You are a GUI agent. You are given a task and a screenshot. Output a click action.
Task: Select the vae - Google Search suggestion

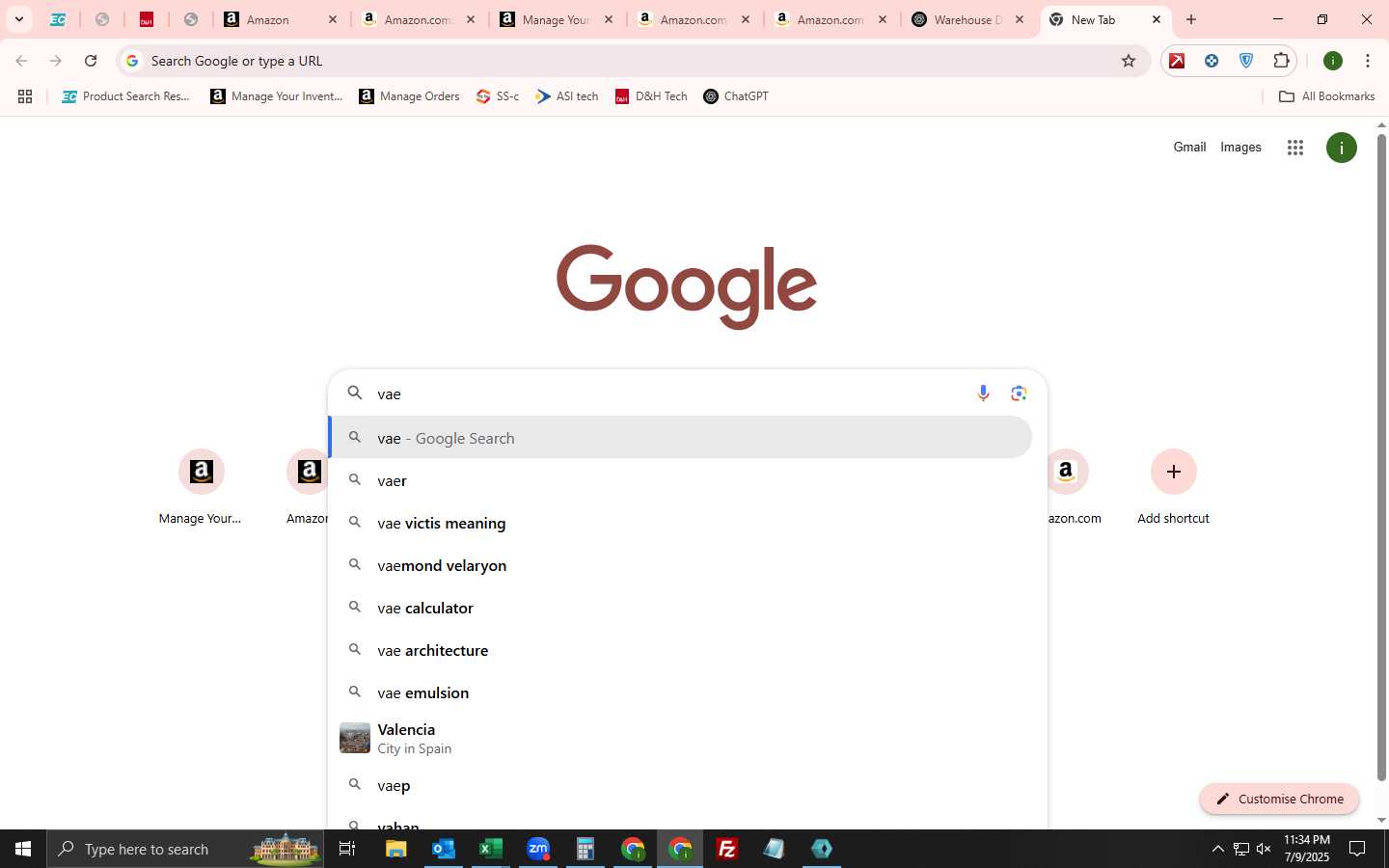point(680,438)
